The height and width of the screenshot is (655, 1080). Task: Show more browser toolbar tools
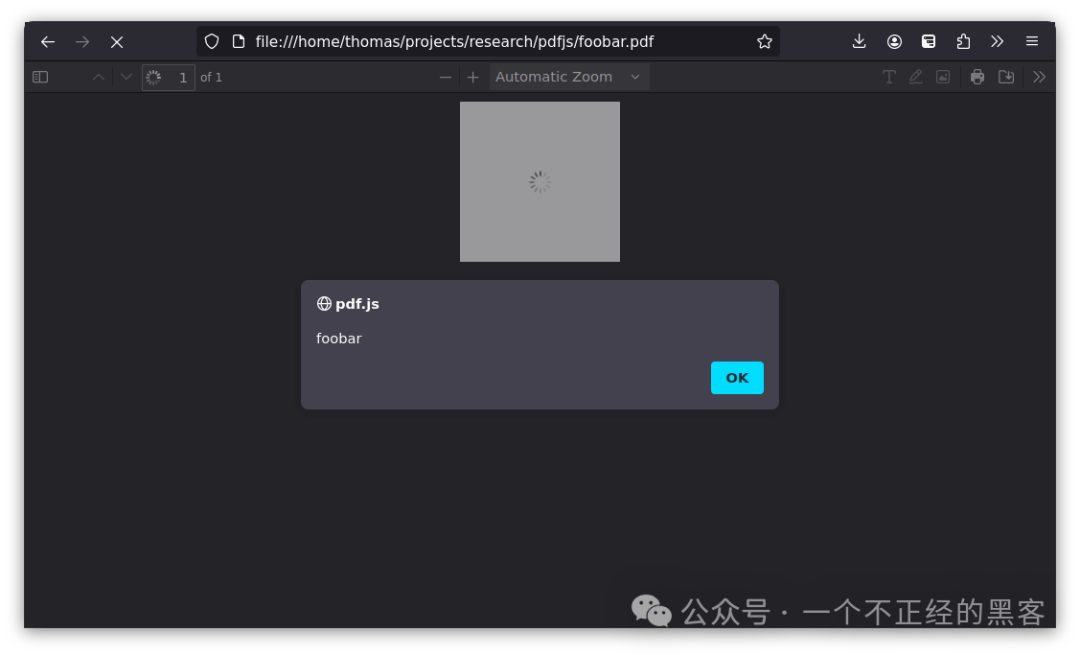(x=997, y=41)
